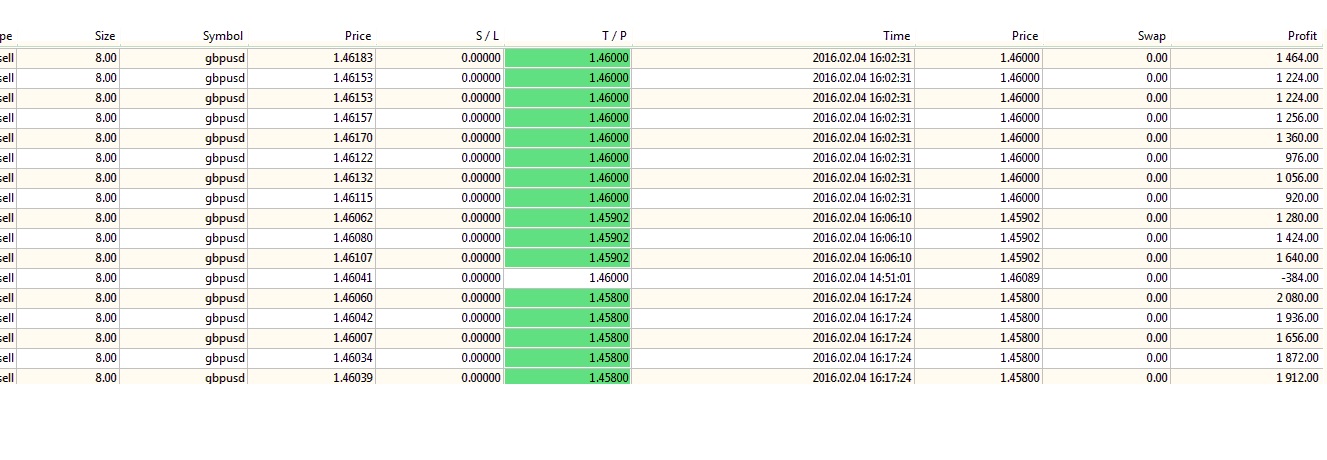This screenshot has height=460, width=1327.
Task: Click the Symbol column header
Action: tap(222, 36)
